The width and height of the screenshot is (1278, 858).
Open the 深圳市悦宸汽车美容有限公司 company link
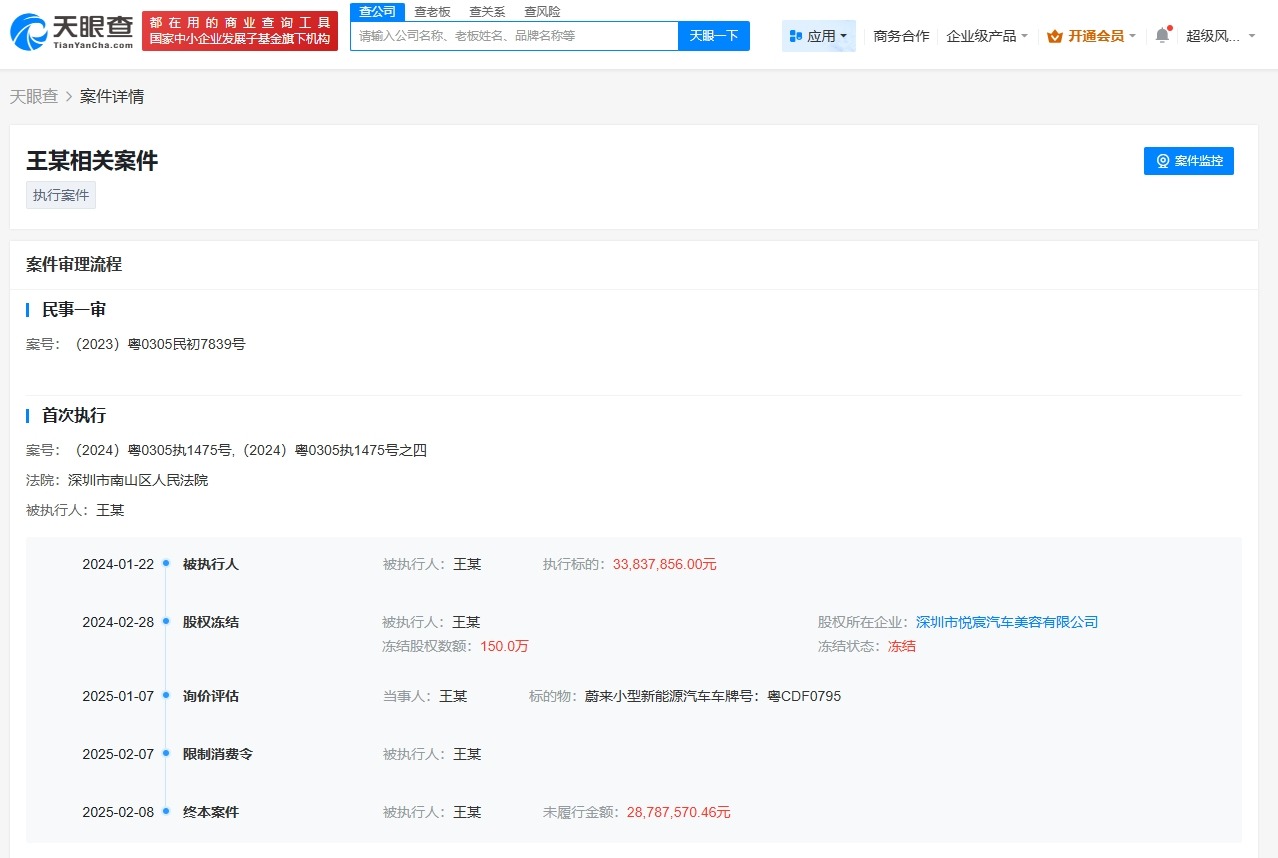(1006, 621)
